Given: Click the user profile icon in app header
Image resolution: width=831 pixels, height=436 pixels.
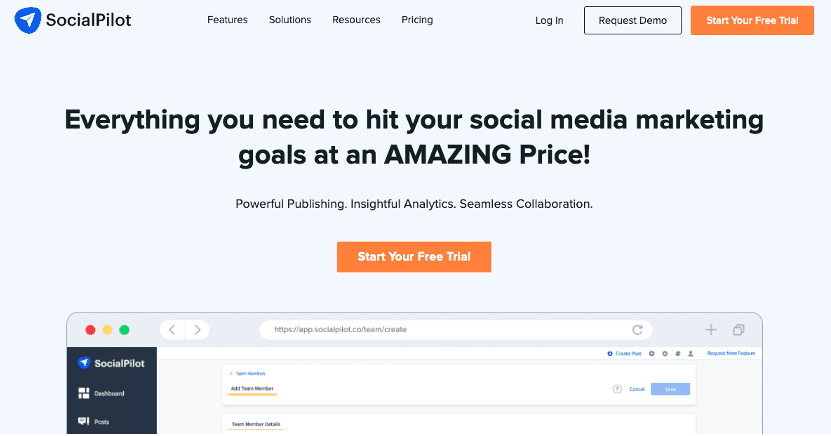Looking at the screenshot, I should coord(690,353).
